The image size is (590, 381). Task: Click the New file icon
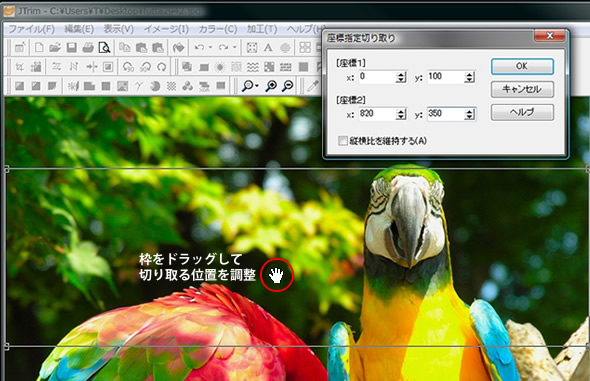[39, 47]
